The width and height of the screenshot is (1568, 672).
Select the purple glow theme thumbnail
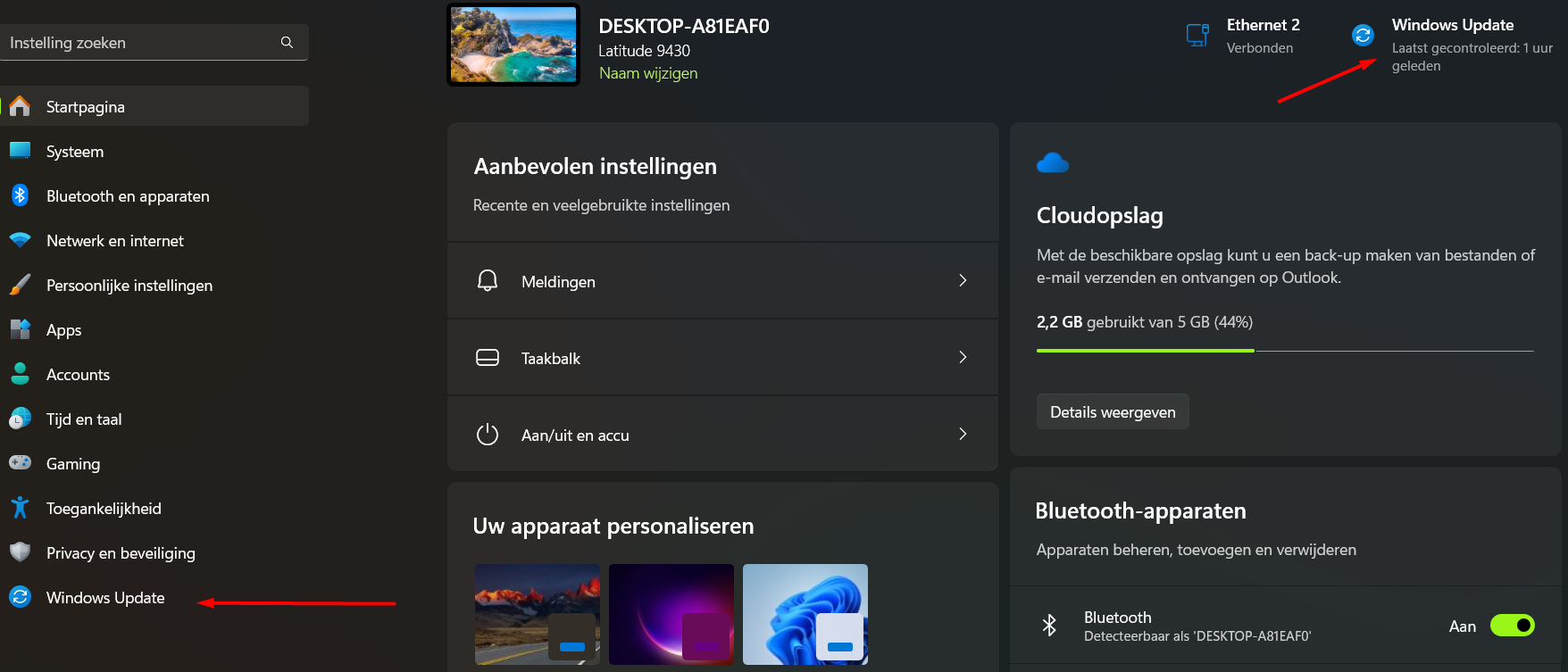[671, 614]
